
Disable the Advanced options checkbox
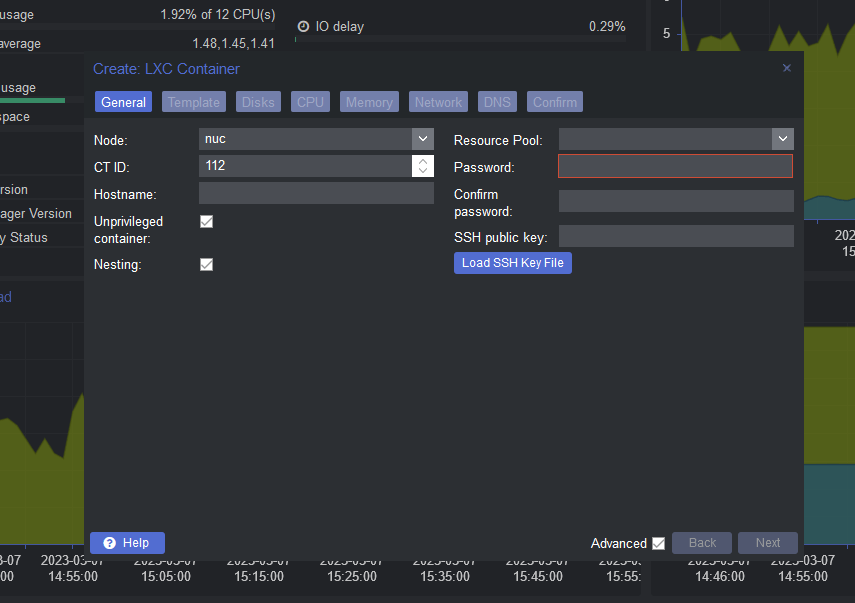658,544
